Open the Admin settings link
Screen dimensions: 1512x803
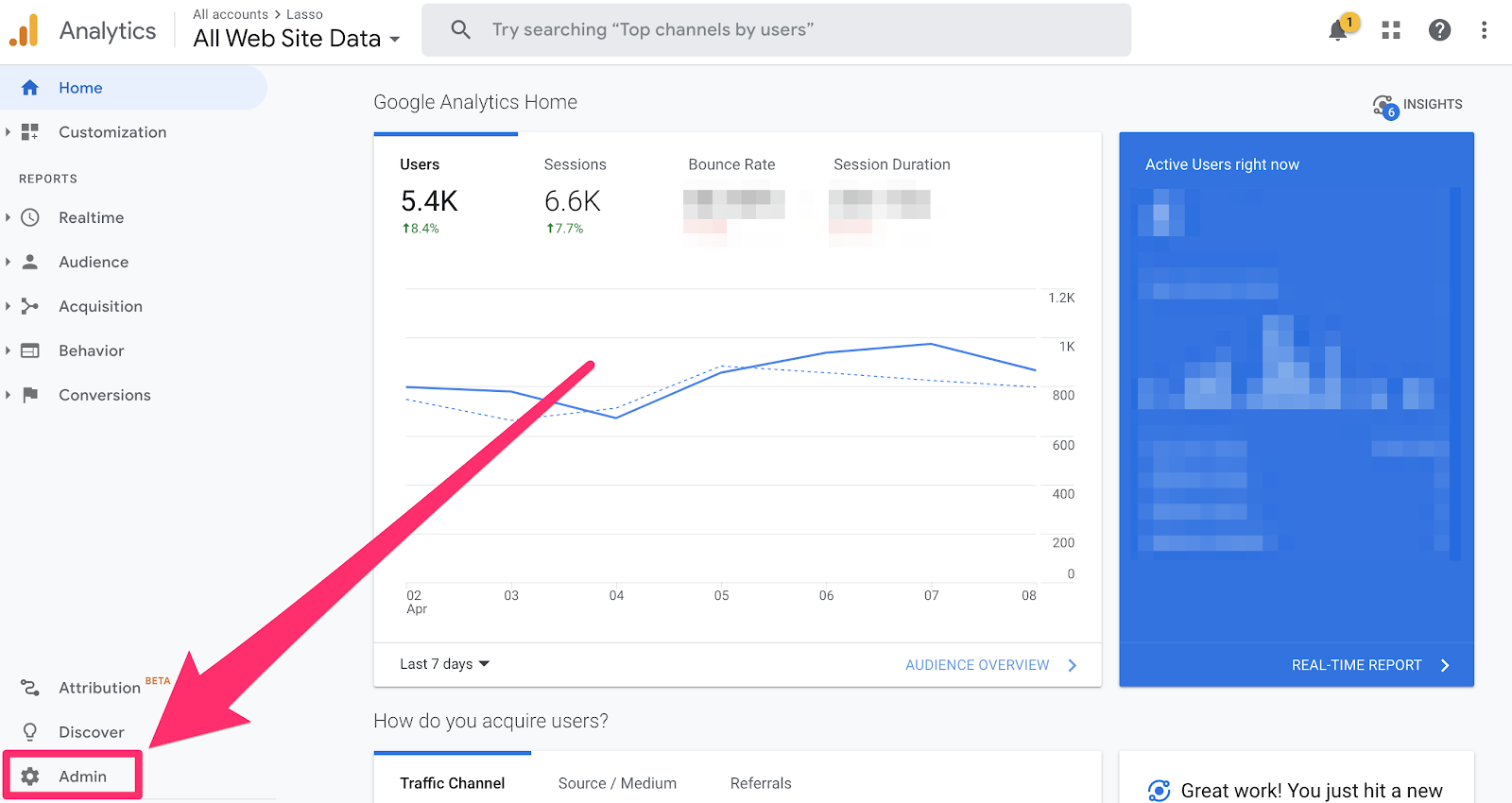coord(73,776)
